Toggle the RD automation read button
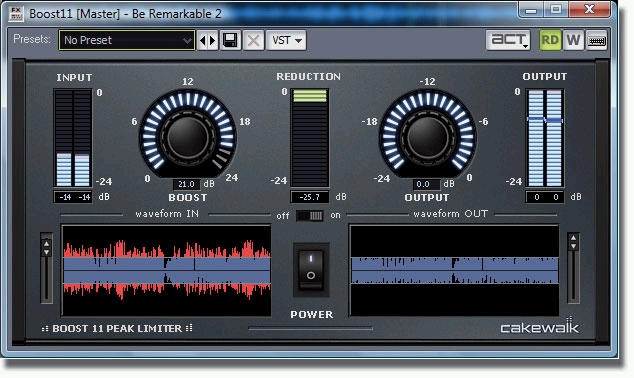634x378 pixels. click(x=550, y=40)
